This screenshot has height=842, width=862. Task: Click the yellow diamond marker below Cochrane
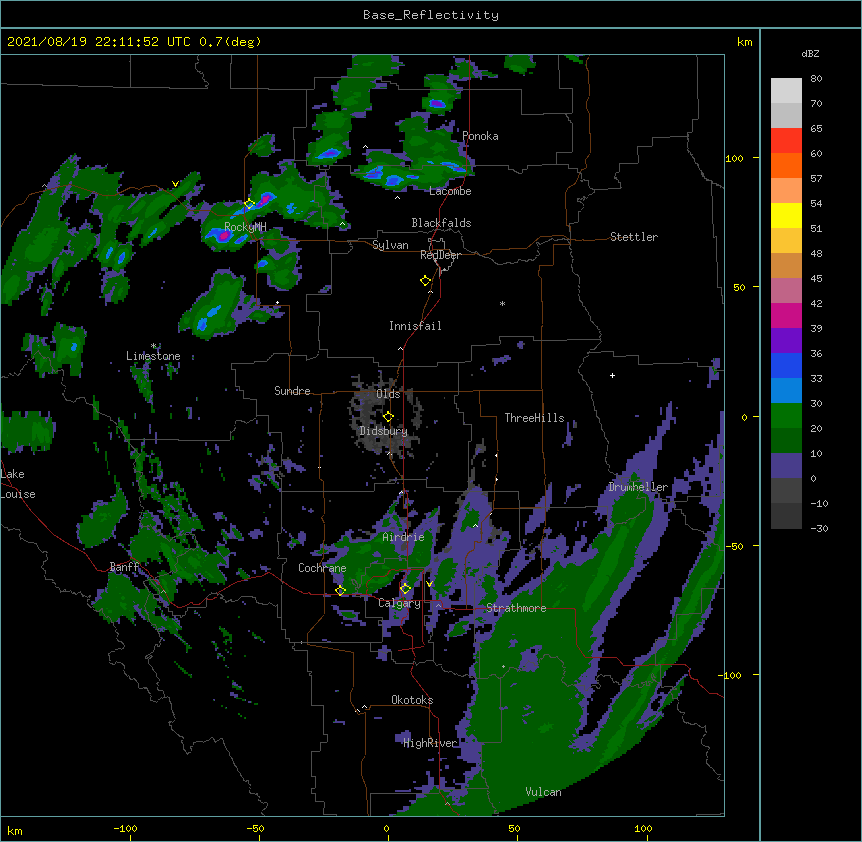coord(340,591)
